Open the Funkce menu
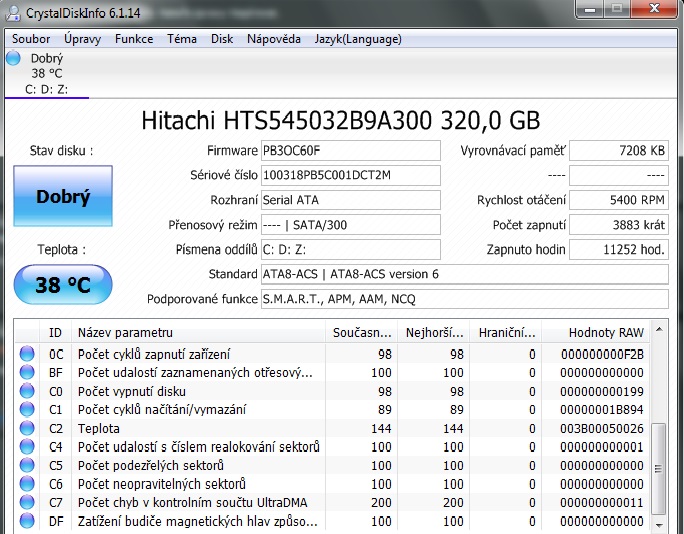Viewport: 684px width, 534px height. point(134,39)
